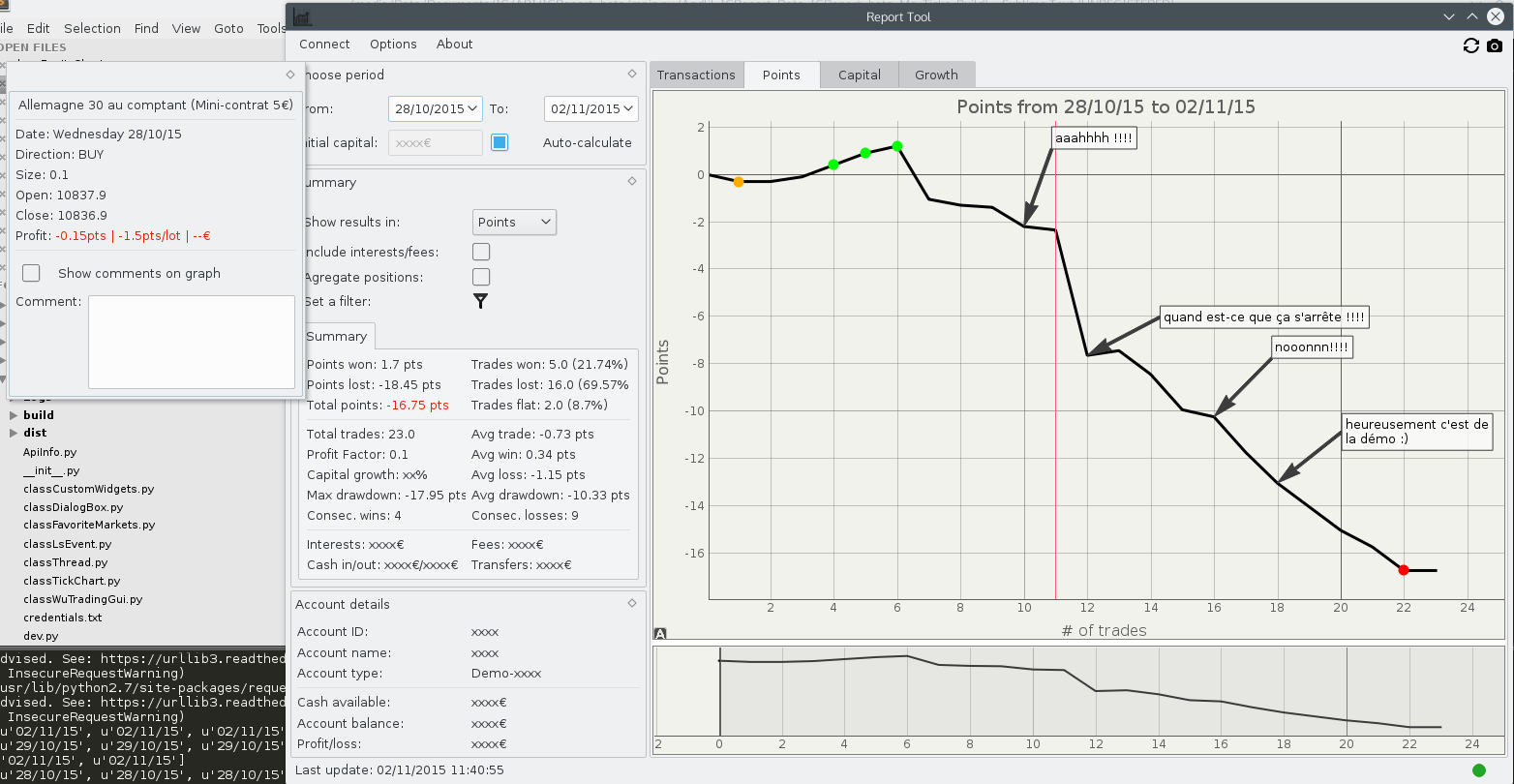The height and width of the screenshot is (784, 1514).
Task: Click the camera screenshot icon
Action: click(1495, 45)
